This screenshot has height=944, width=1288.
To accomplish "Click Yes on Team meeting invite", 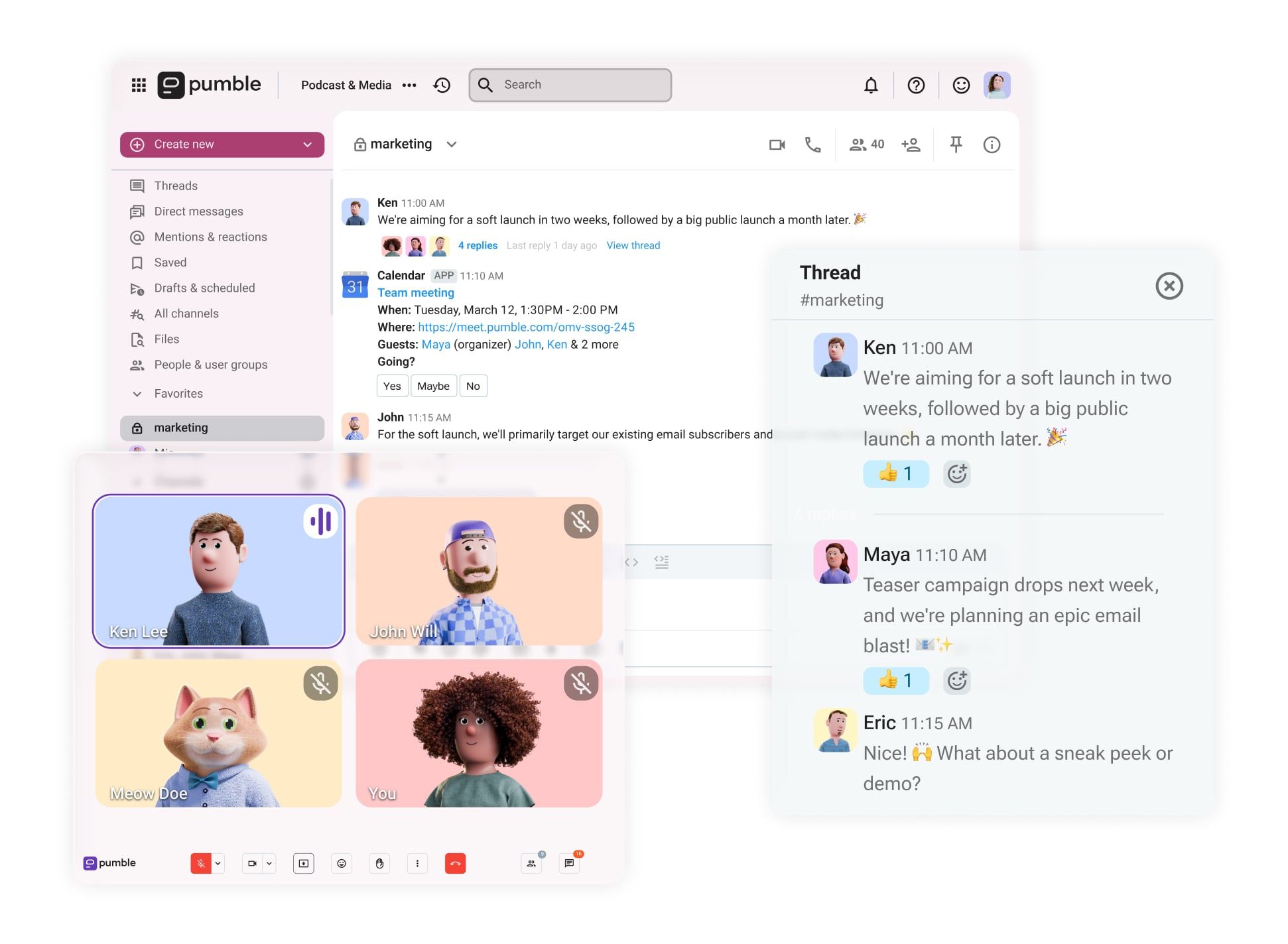I will (x=392, y=386).
